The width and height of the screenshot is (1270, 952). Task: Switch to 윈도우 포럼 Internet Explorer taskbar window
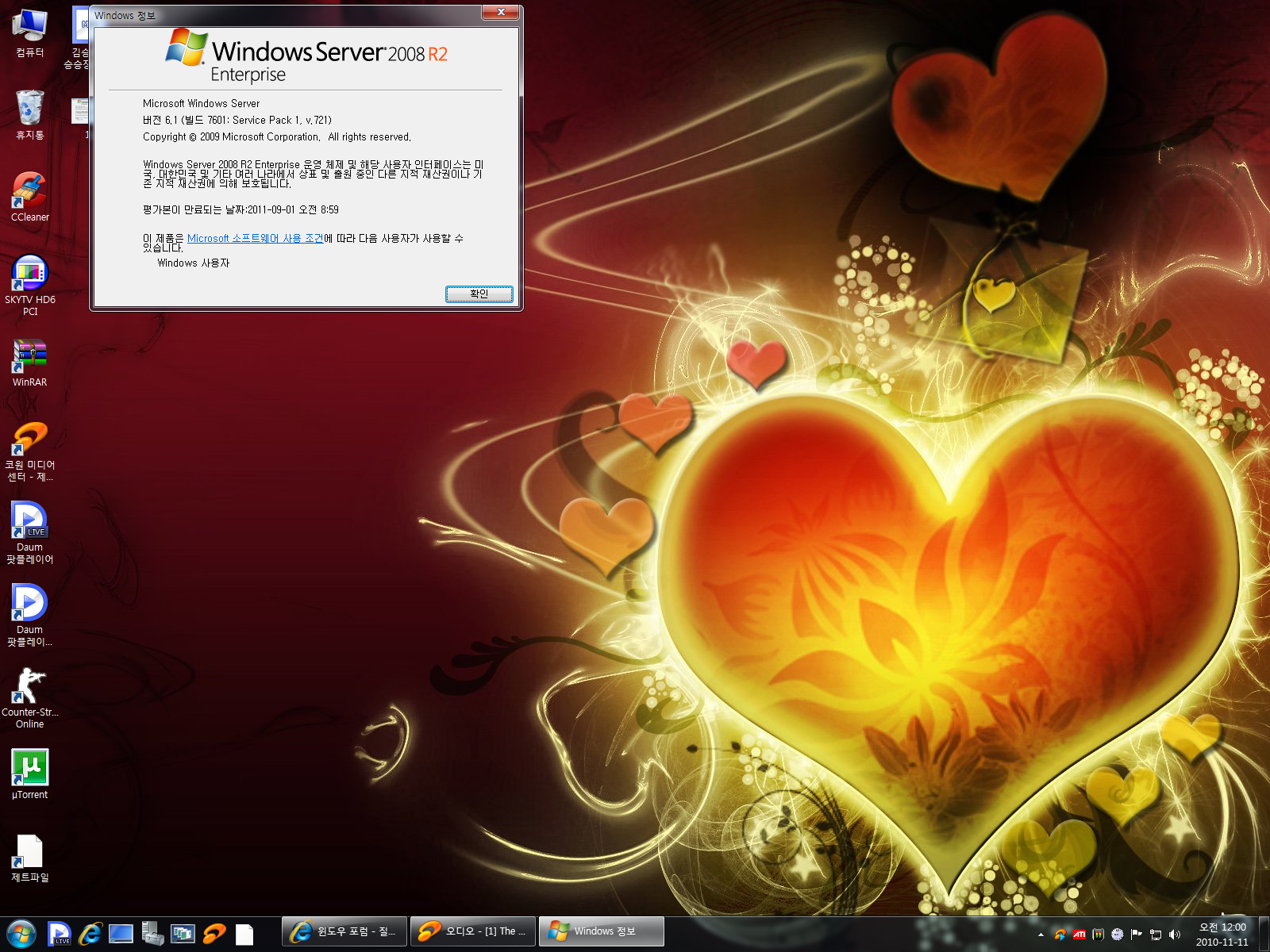point(344,931)
